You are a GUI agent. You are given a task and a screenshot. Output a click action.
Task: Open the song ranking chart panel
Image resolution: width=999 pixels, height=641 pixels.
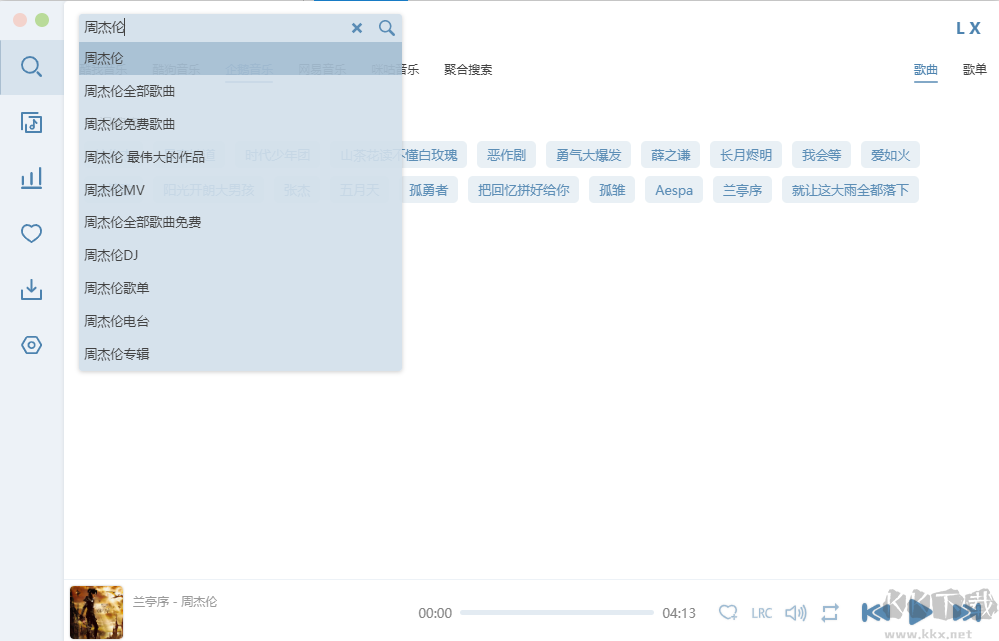tap(32, 177)
